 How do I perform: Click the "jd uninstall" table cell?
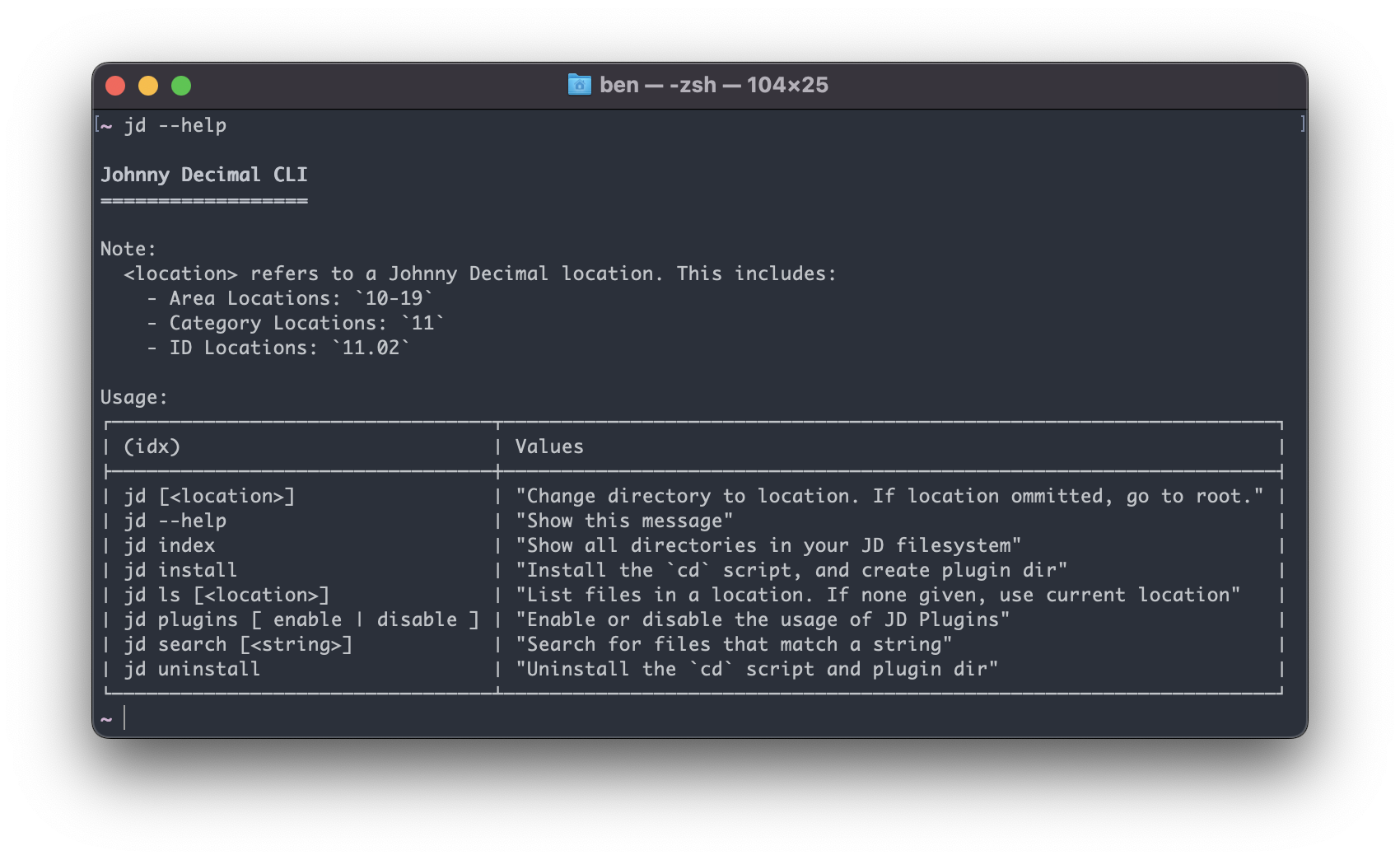click(x=192, y=669)
